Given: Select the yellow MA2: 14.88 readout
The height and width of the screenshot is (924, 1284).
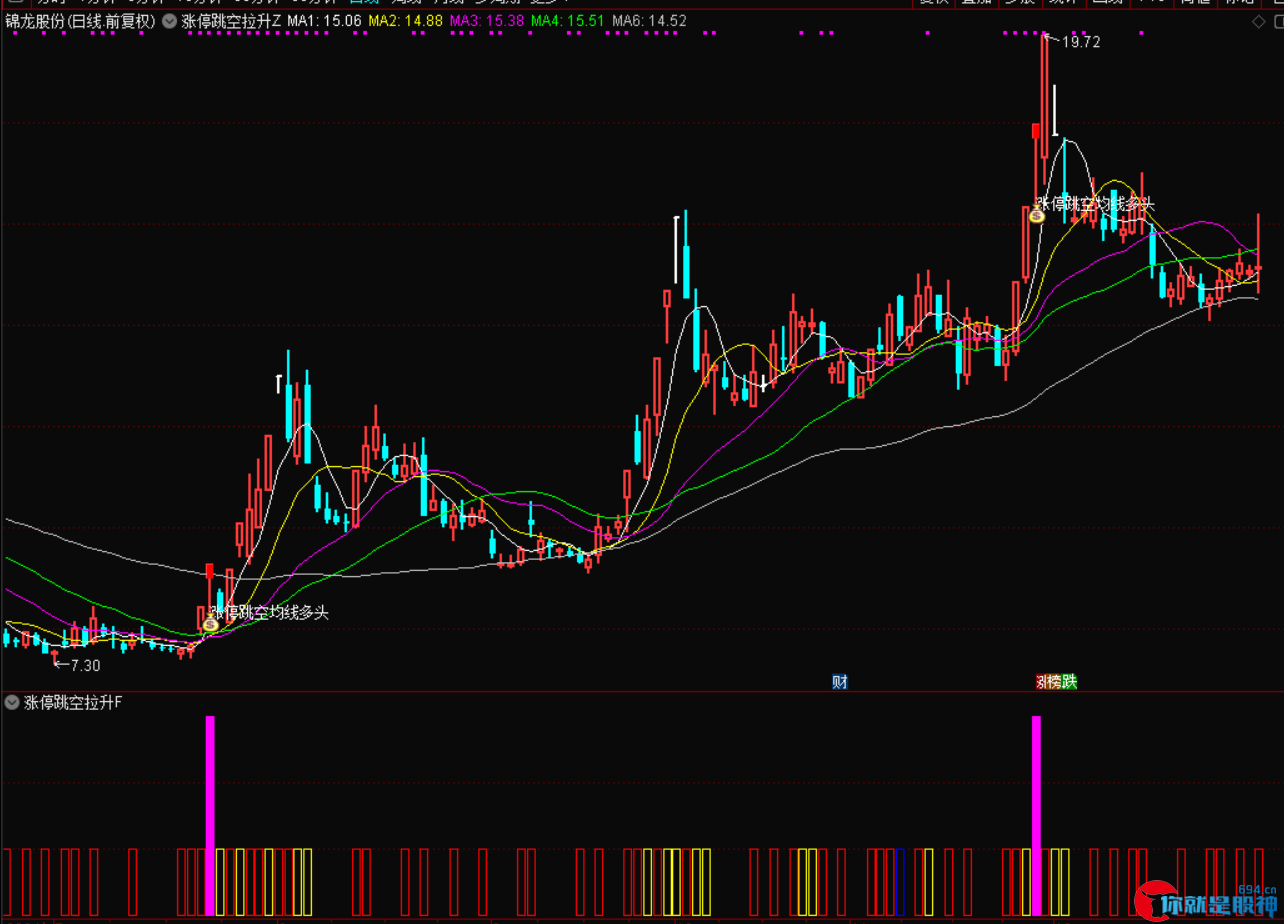Looking at the screenshot, I should click(406, 21).
